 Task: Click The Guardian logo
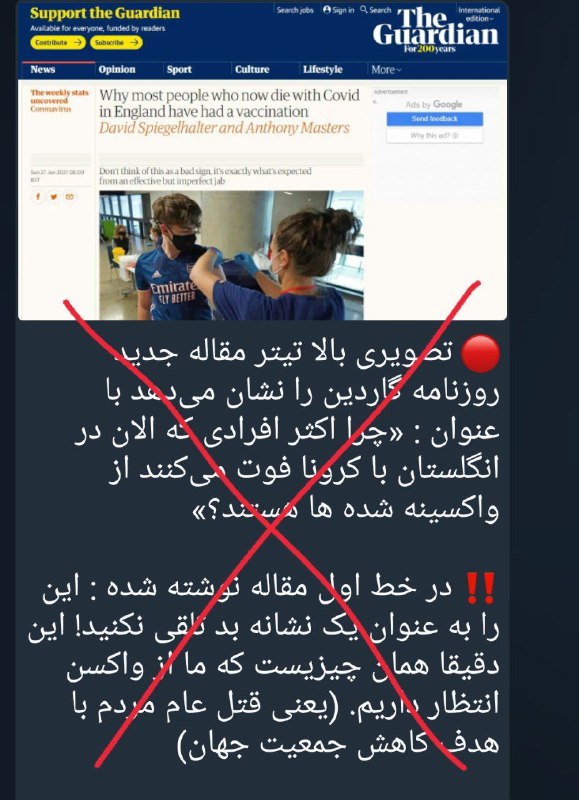[436, 30]
